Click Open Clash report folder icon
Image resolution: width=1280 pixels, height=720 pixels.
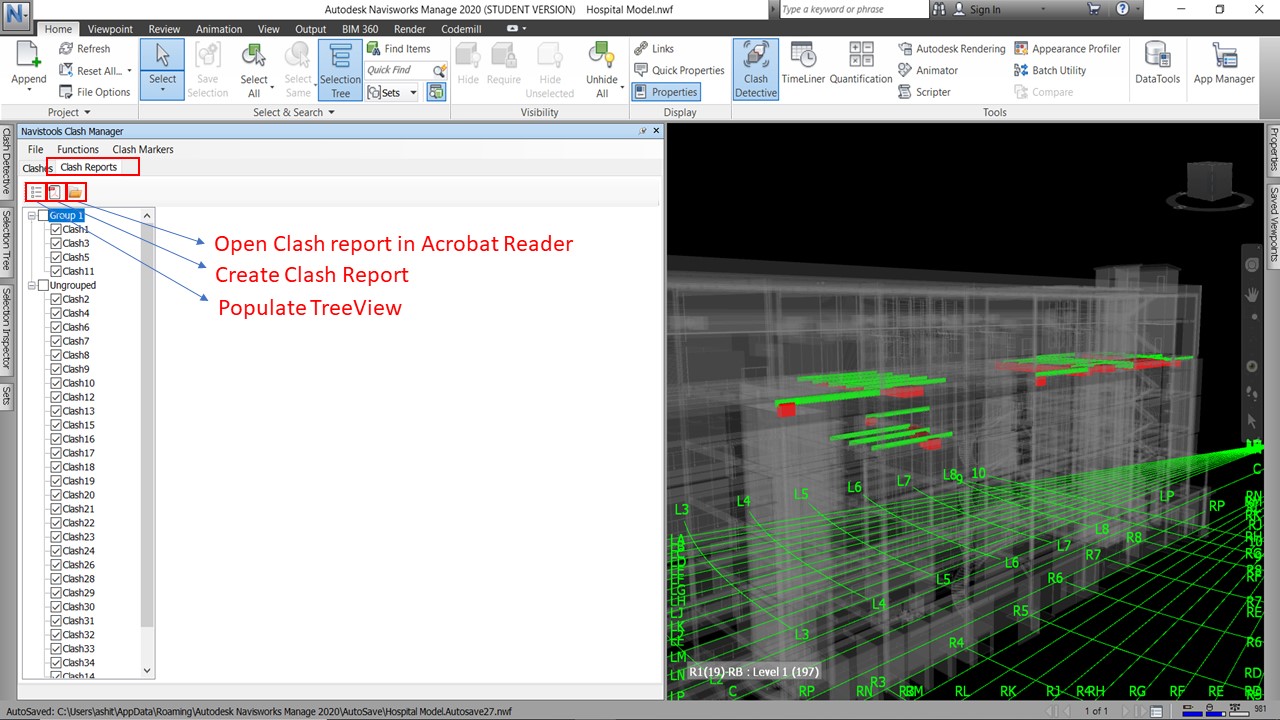tap(76, 192)
